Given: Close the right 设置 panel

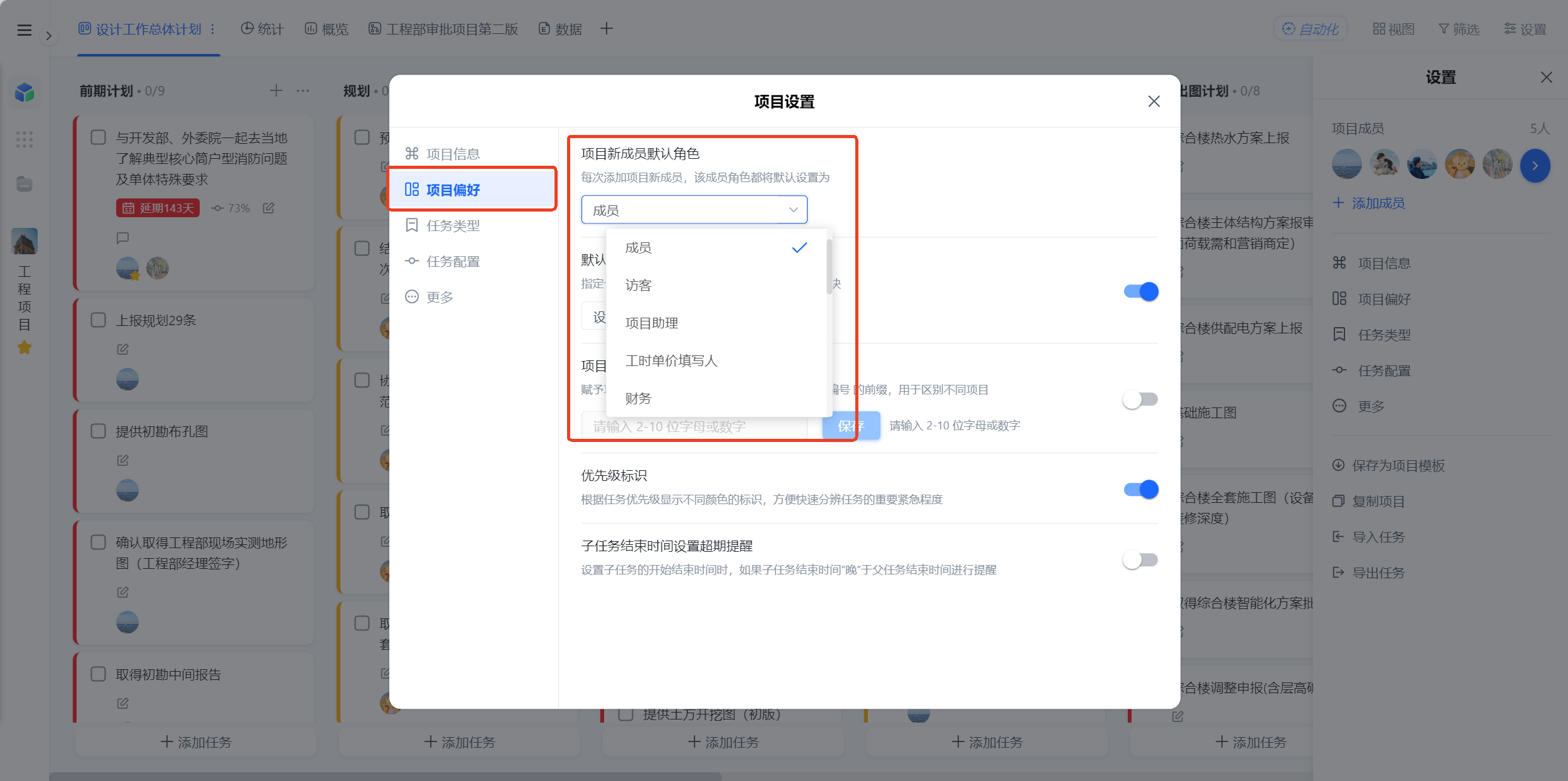Looking at the screenshot, I should pos(1546,77).
